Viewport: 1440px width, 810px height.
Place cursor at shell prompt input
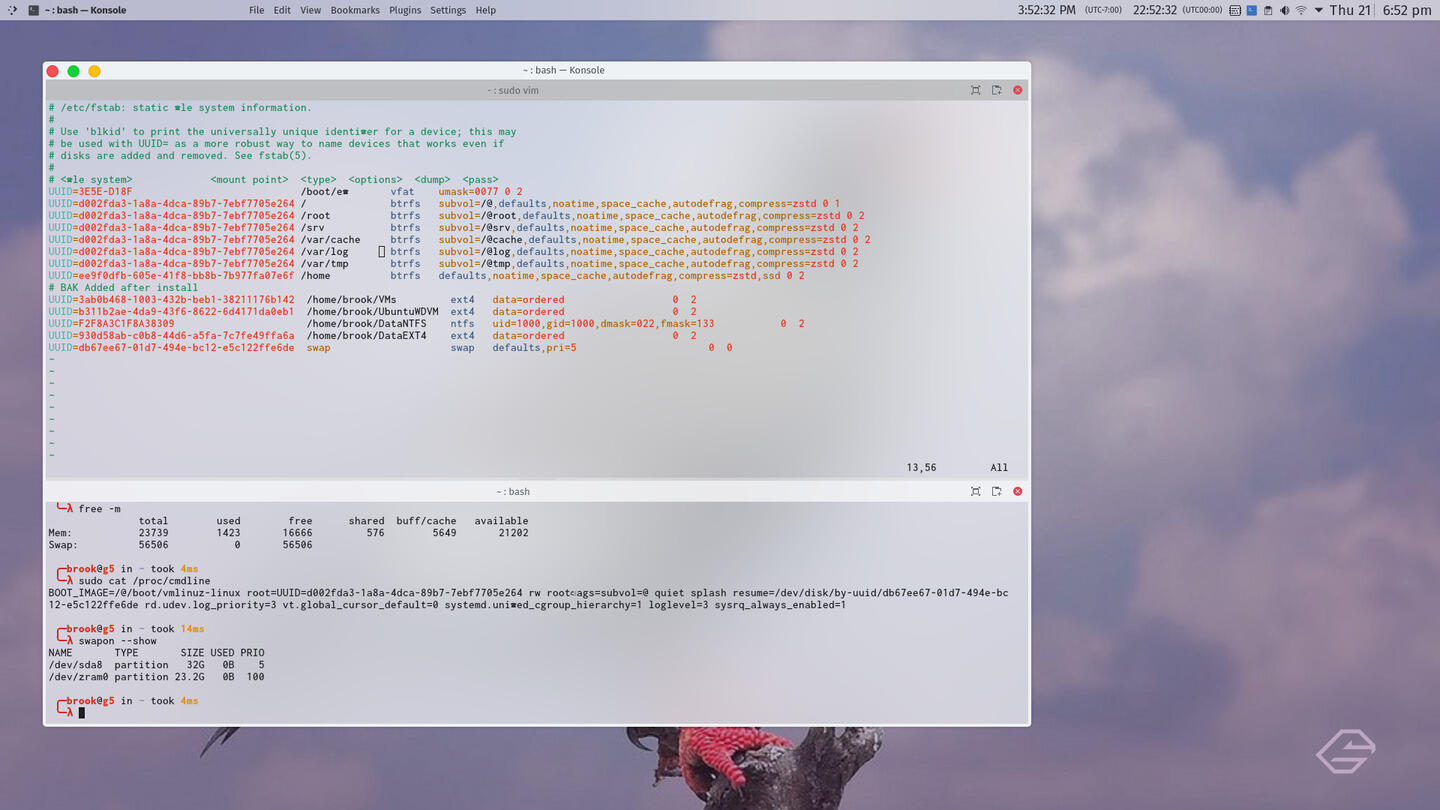82,713
